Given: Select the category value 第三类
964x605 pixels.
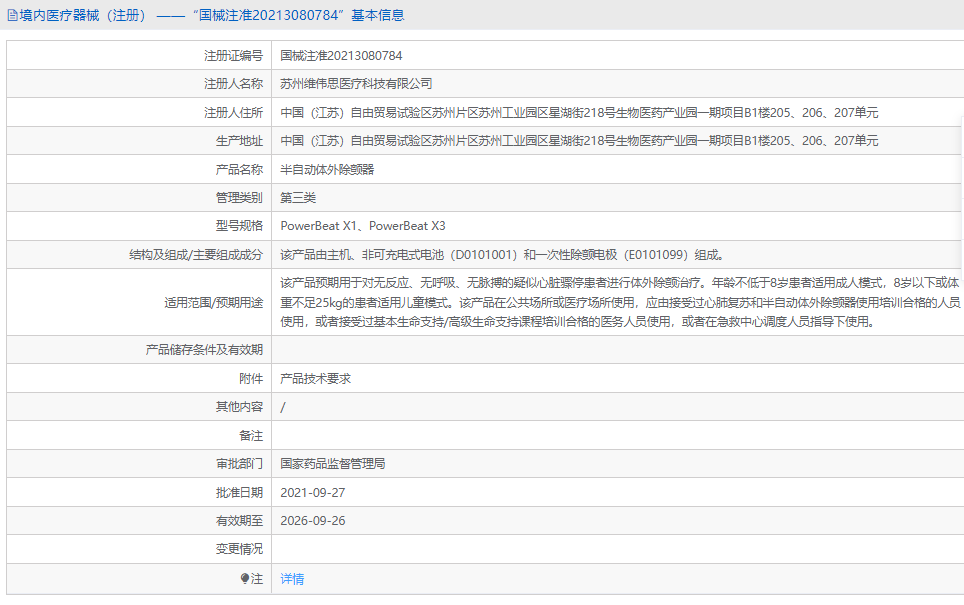Looking at the screenshot, I should pos(298,197).
